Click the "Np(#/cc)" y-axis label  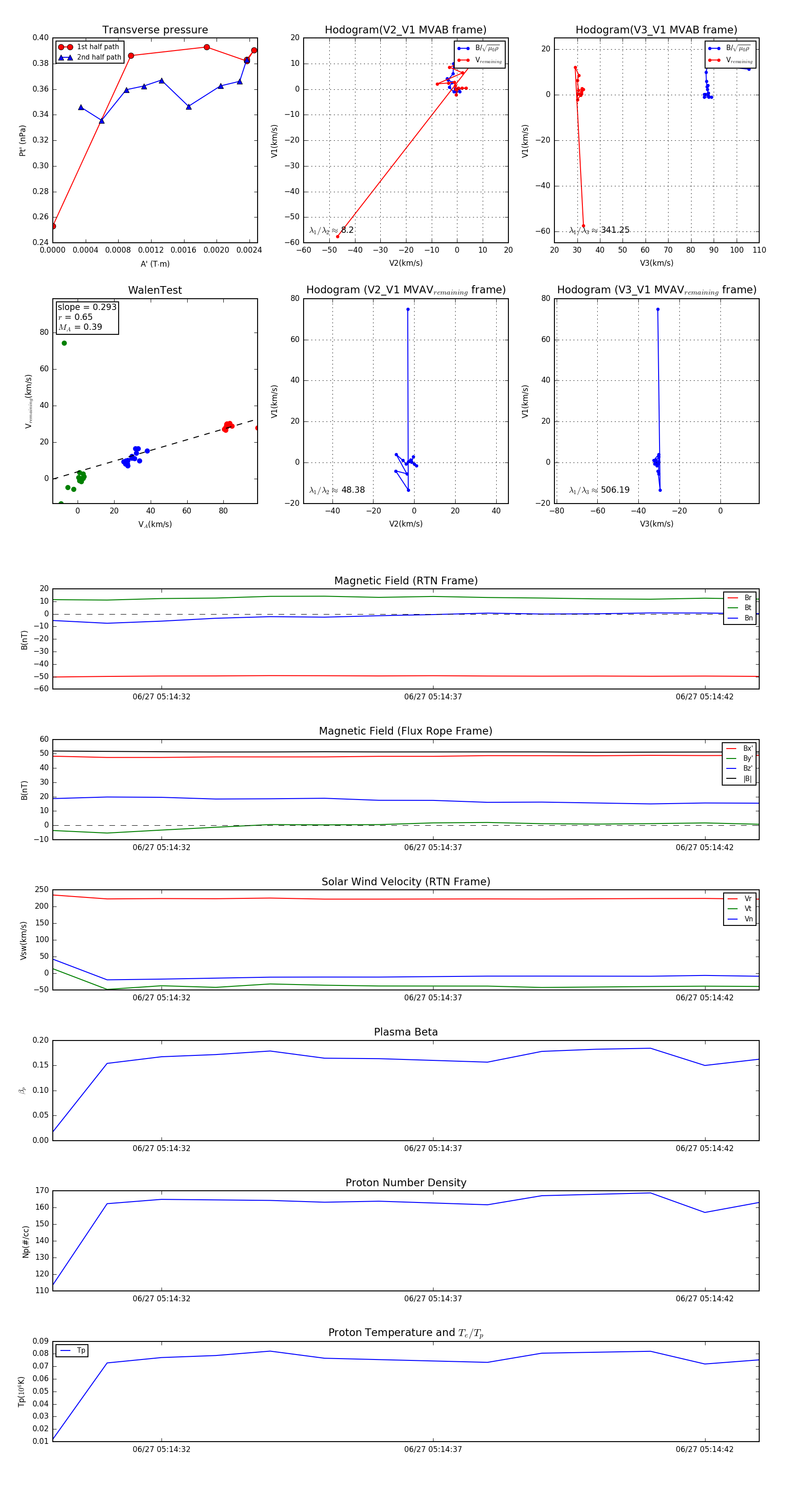click(25, 1241)
